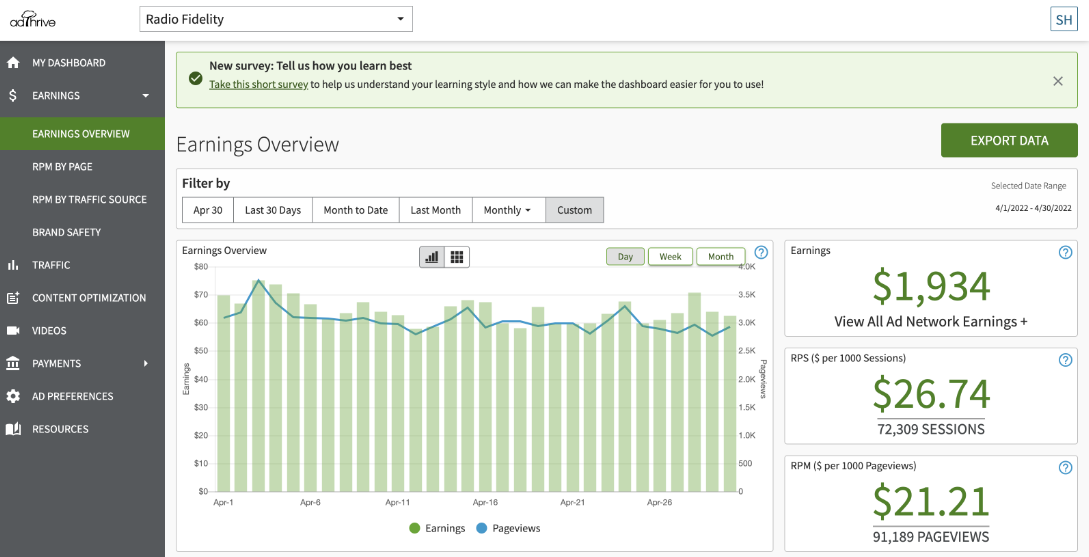This screenshot has height=557, width=1089.
Task: Switch to grid table view icon
Action: click(457, 257)
